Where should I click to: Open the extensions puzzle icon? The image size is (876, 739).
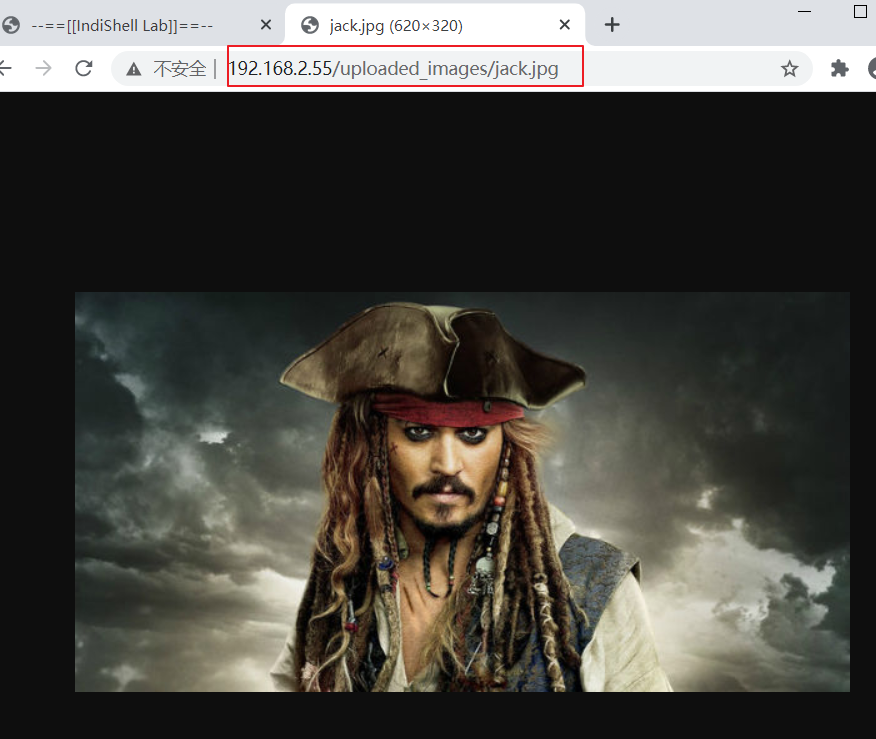pos(839,68)
